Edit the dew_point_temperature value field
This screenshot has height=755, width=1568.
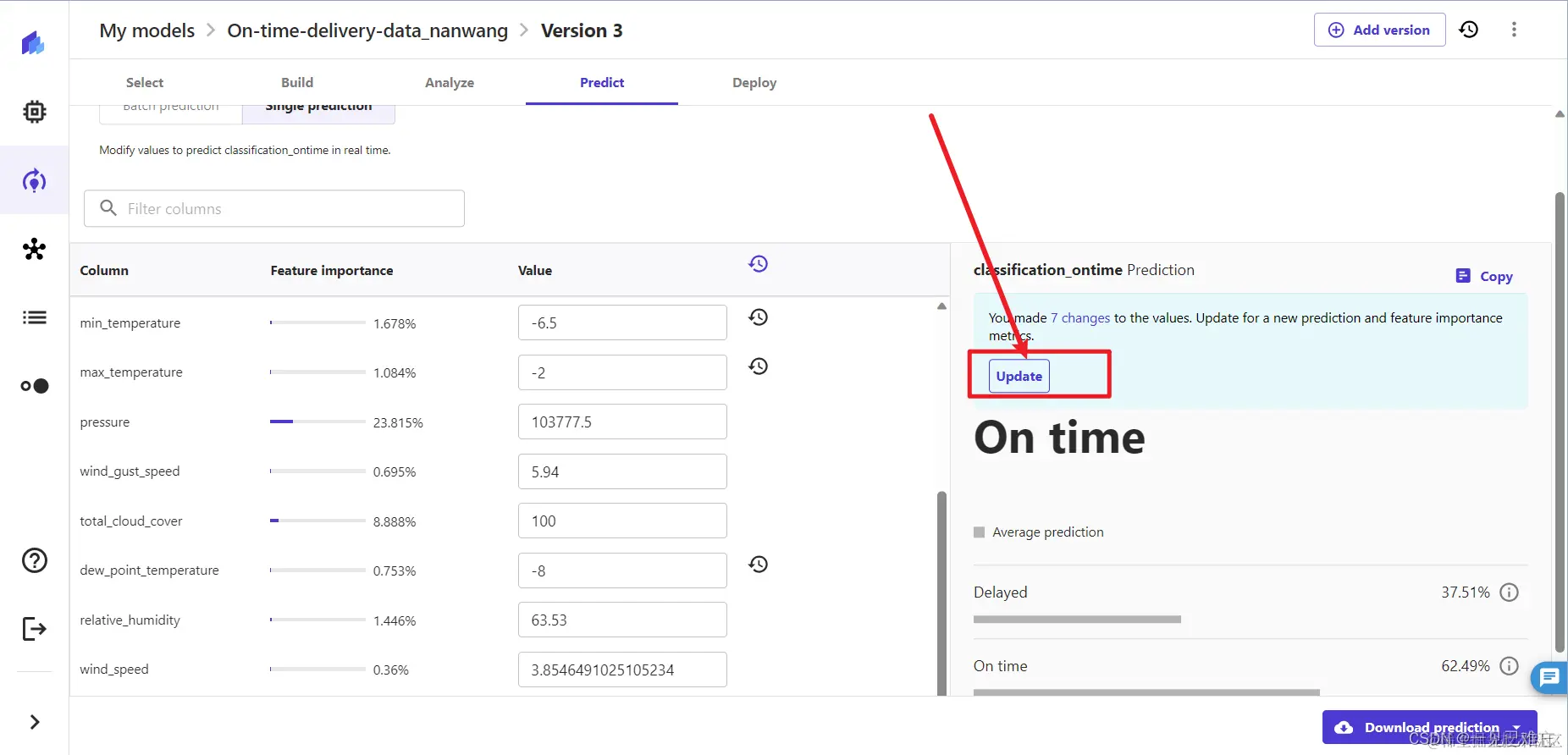click(622, 570)
